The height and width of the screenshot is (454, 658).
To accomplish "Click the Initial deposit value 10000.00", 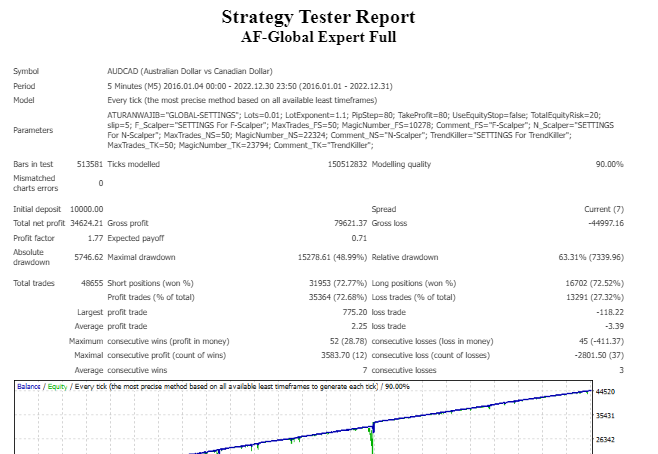I will [82, 208].
